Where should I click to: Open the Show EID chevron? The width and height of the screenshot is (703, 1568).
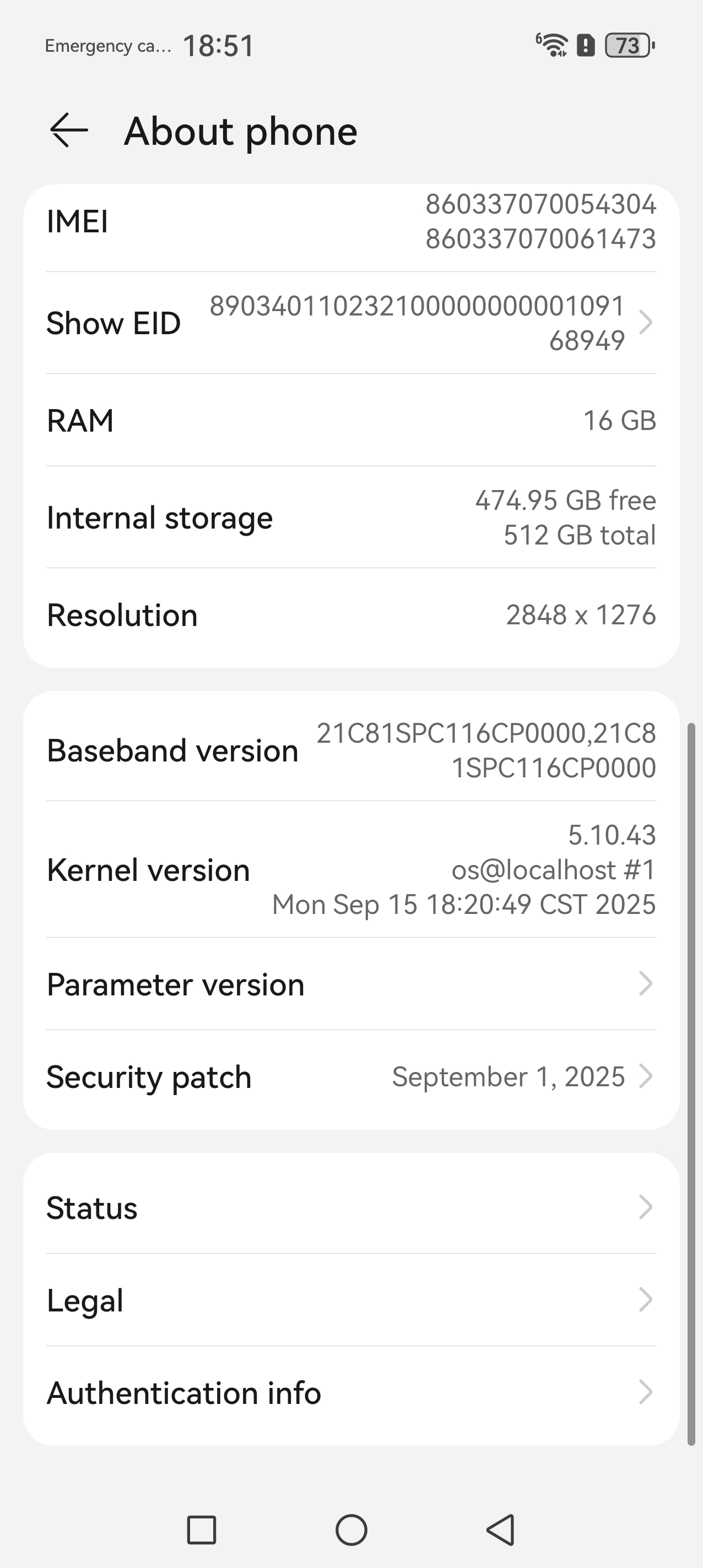[x=646, y=323]
